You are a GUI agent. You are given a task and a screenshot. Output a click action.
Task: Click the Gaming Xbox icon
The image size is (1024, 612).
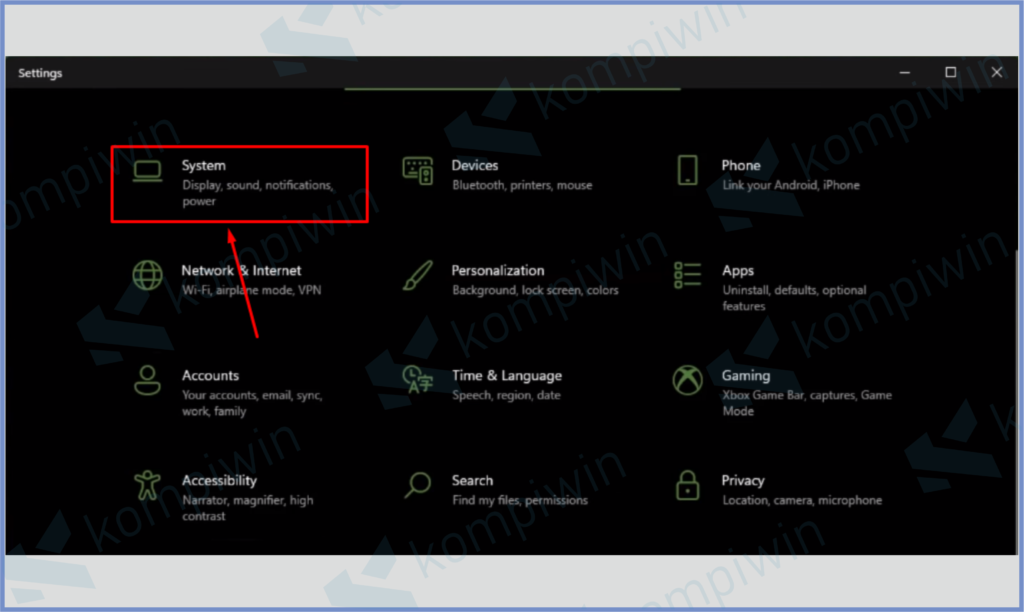687,380
